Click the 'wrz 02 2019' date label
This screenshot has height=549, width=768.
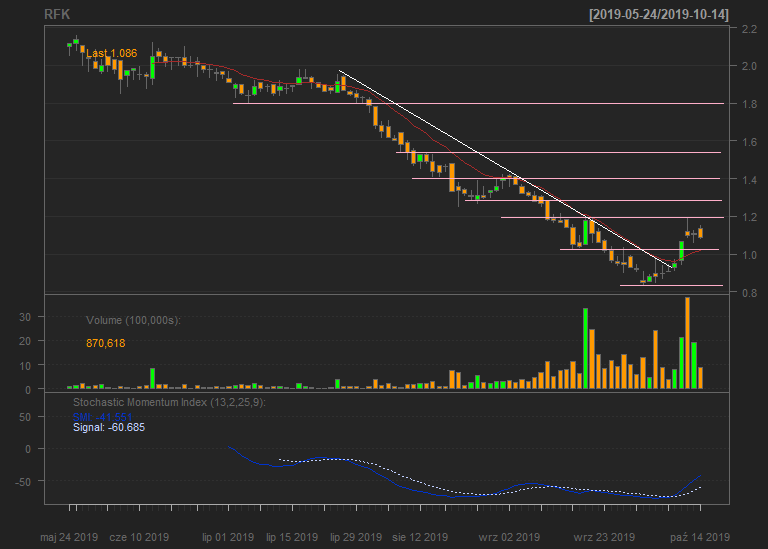(x=509, y=537)
